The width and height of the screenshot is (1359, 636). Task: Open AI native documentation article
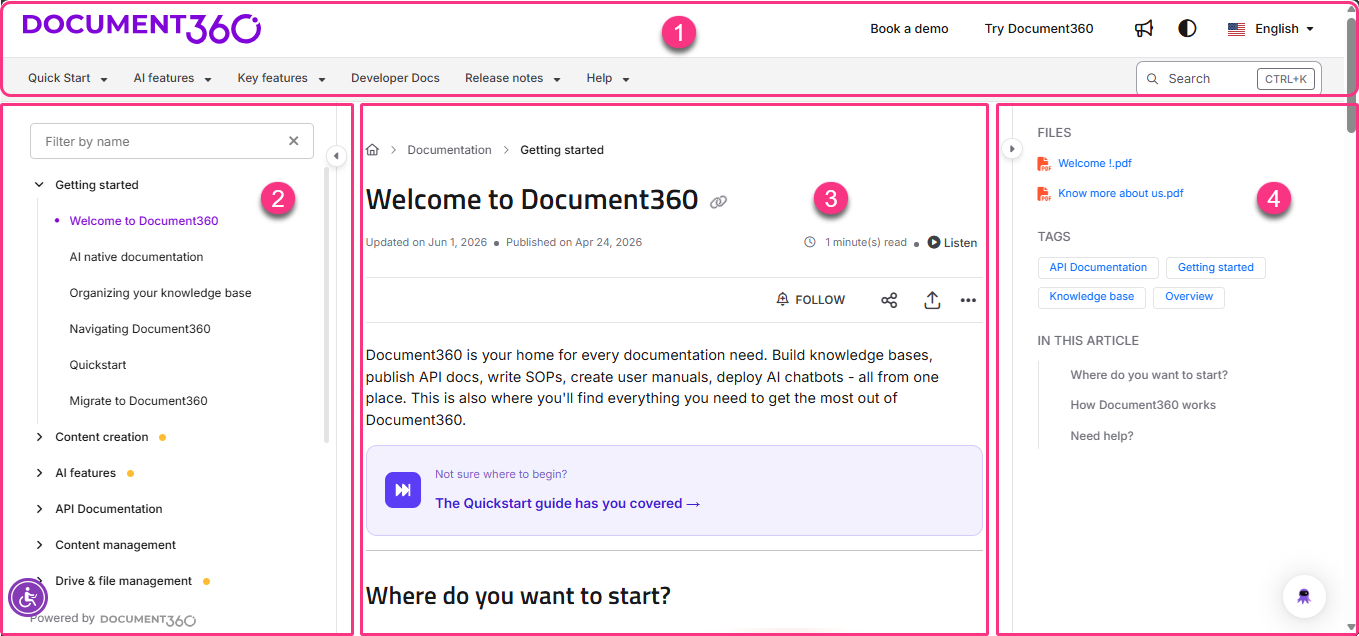click(136, 257)
